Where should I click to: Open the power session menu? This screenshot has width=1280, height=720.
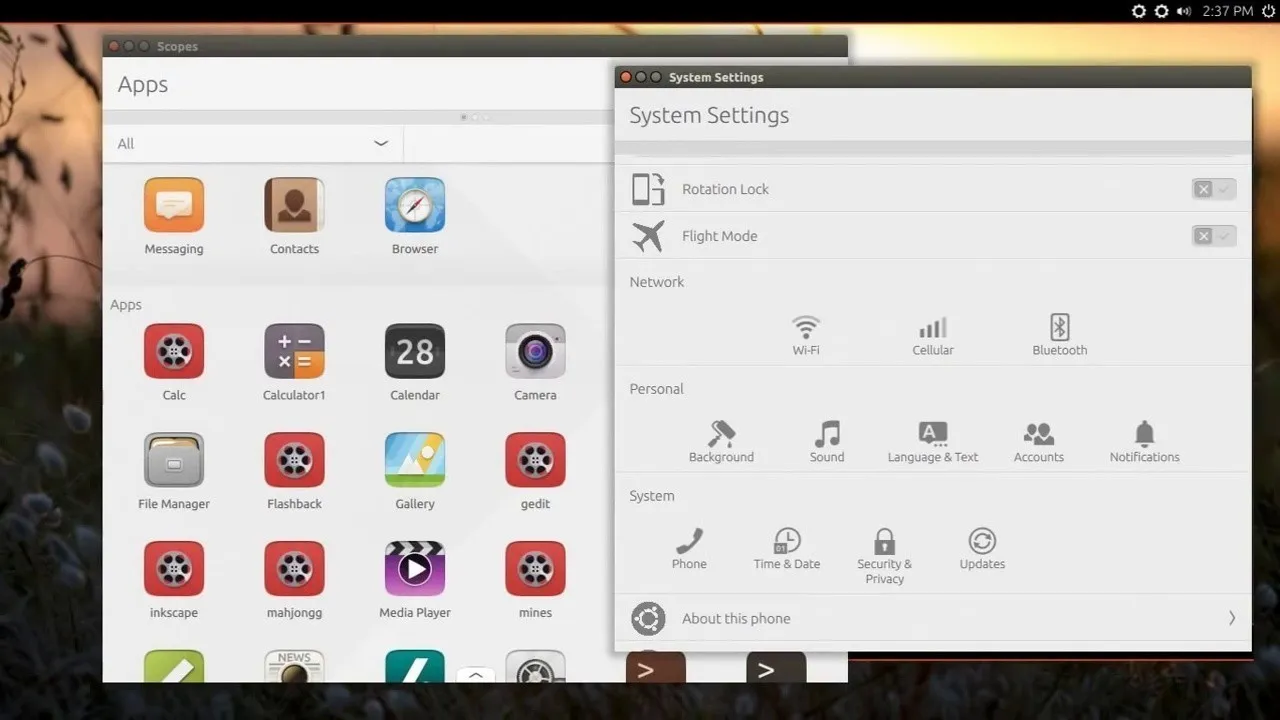tap(1268, 11)
